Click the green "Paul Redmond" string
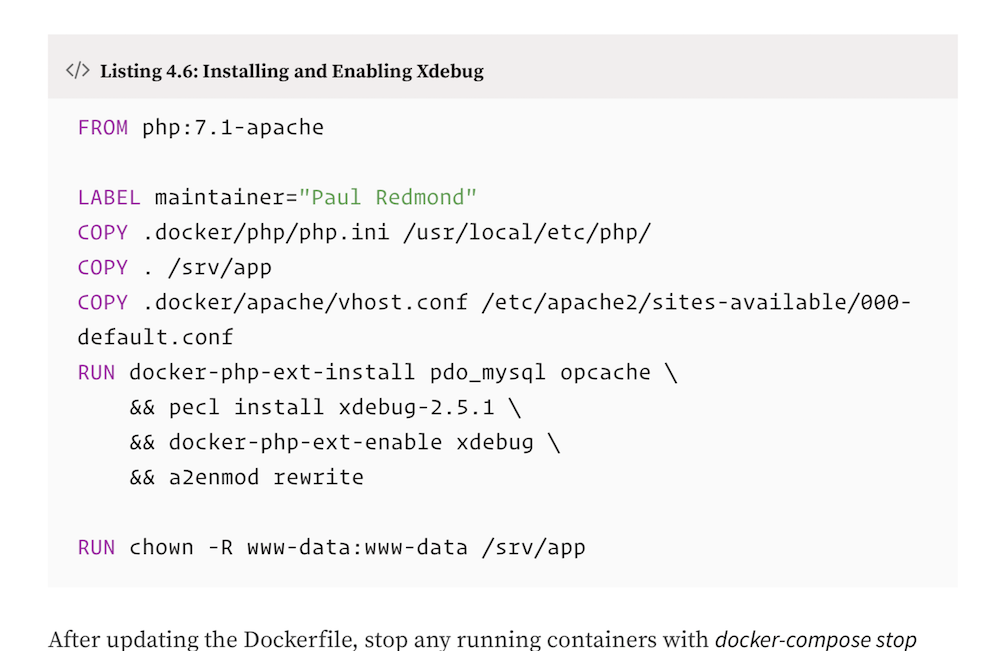 (x=388, y=197)
